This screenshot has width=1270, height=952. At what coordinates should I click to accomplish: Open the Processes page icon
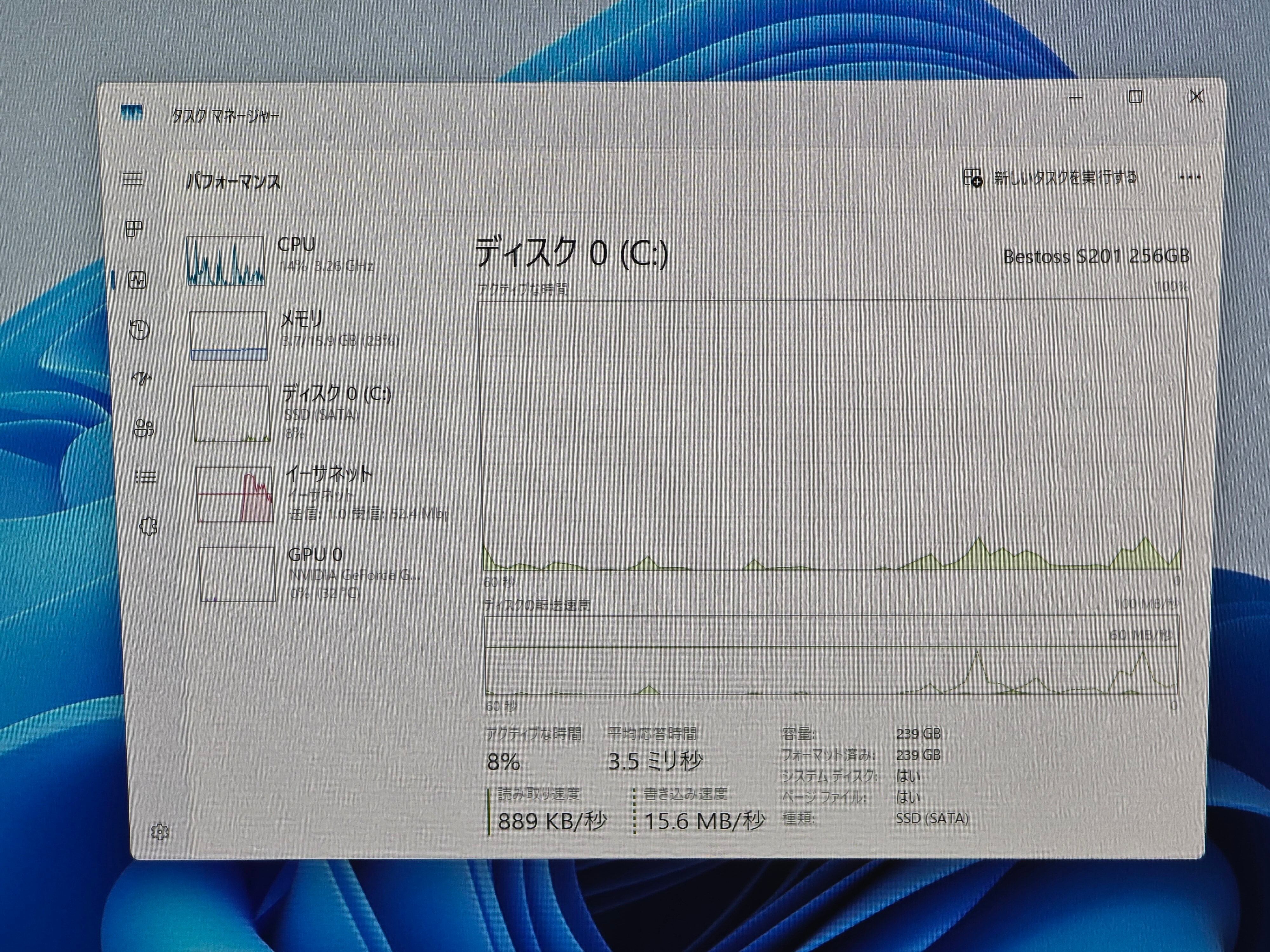coord(134,229)
